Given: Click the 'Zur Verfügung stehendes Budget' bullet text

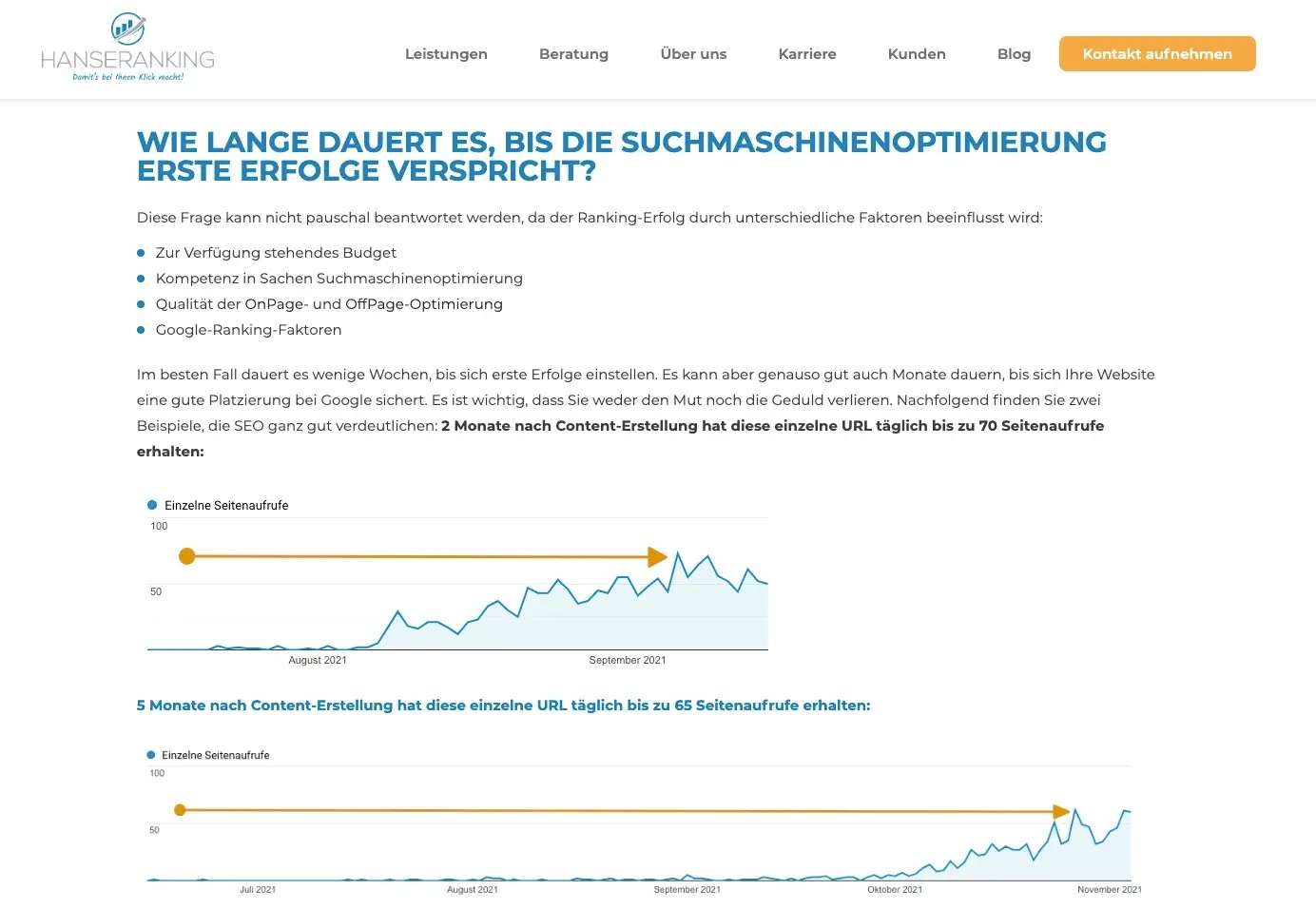Looking at the screenshot, I should [x=276, y=253].
